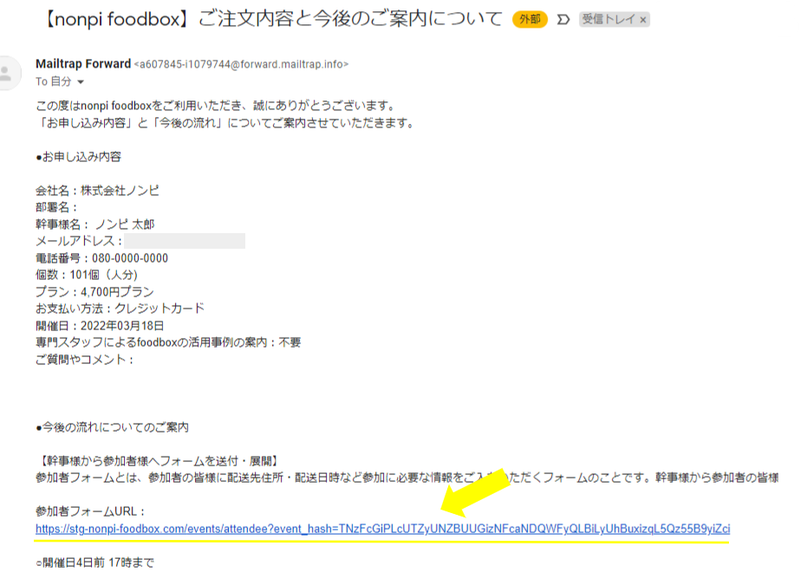This screenshot has height=572, width=800.
Task: Click the 外部 external sender badge
Action: (530, 19)
